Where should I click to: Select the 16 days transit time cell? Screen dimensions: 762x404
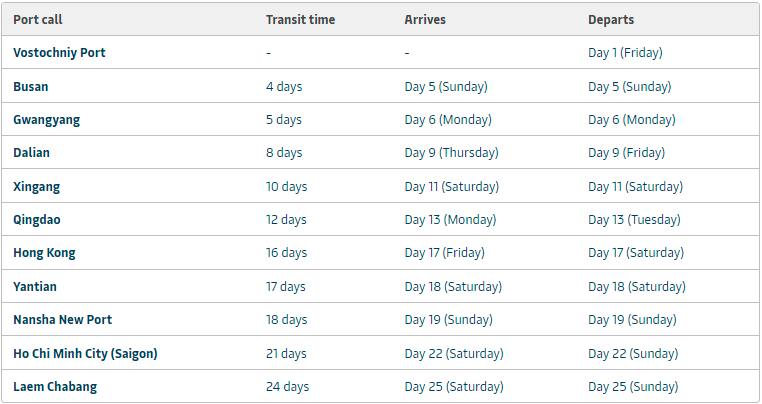coord(286,253)
